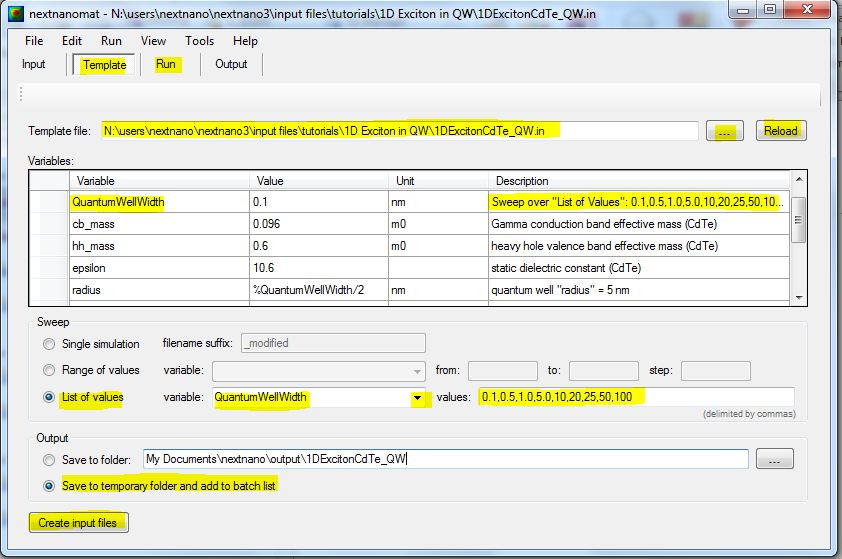The width and height of the screenshot is (842, 559).
Task: Click the variables table vertical scrollbar
Action: pos(798,220)
